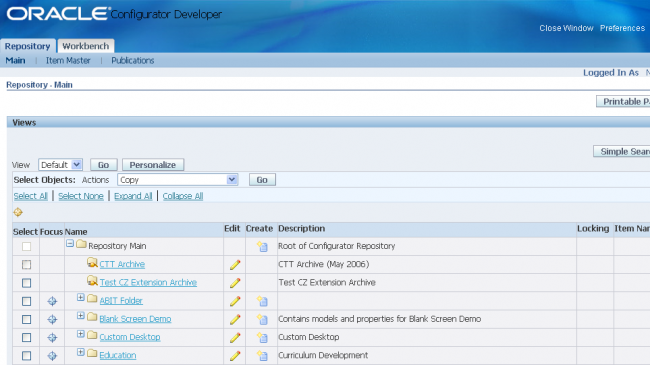Click the ABIT Folder folder icon
Viewport: 650px width, 365px height.
(92, 299)
